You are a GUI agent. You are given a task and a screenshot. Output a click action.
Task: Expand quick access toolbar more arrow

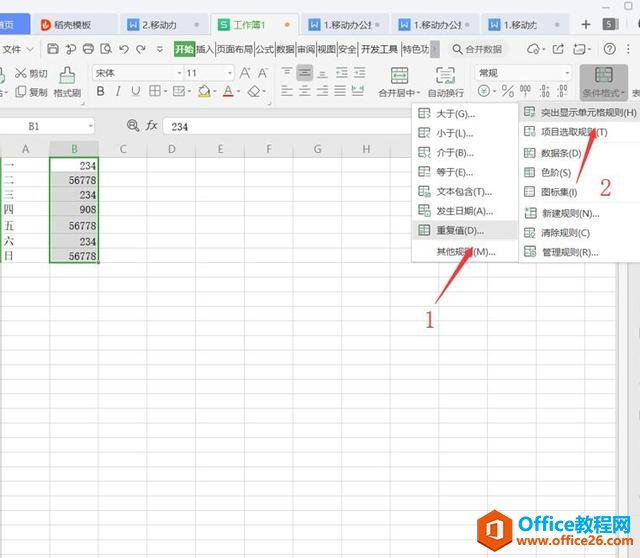[x=160, y=49]
